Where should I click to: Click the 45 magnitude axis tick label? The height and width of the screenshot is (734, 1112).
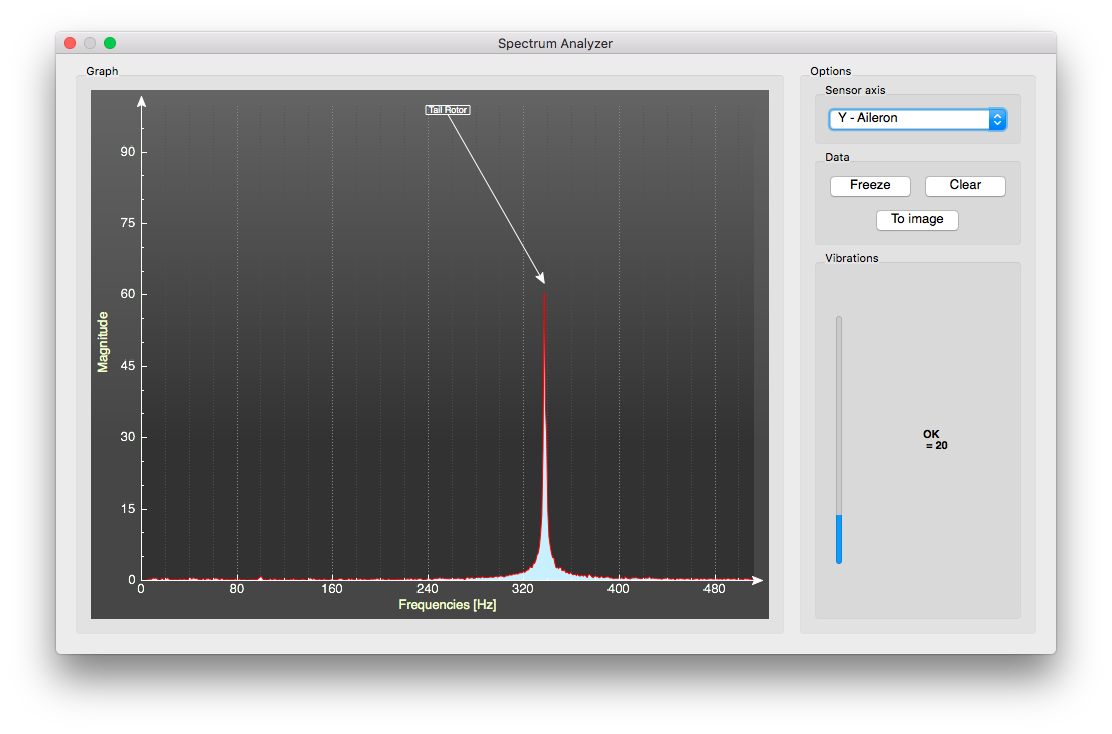pyautogui.click(x=128, y=366)
